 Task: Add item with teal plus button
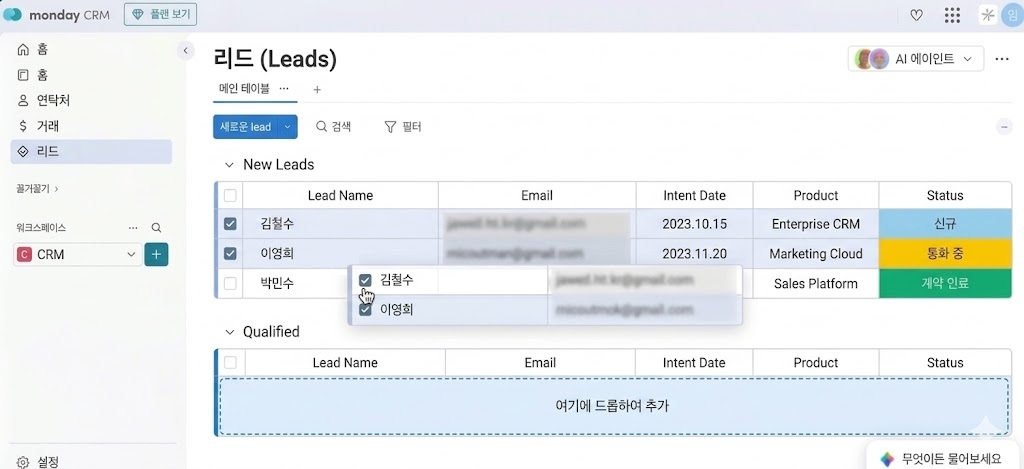point(156,255)
